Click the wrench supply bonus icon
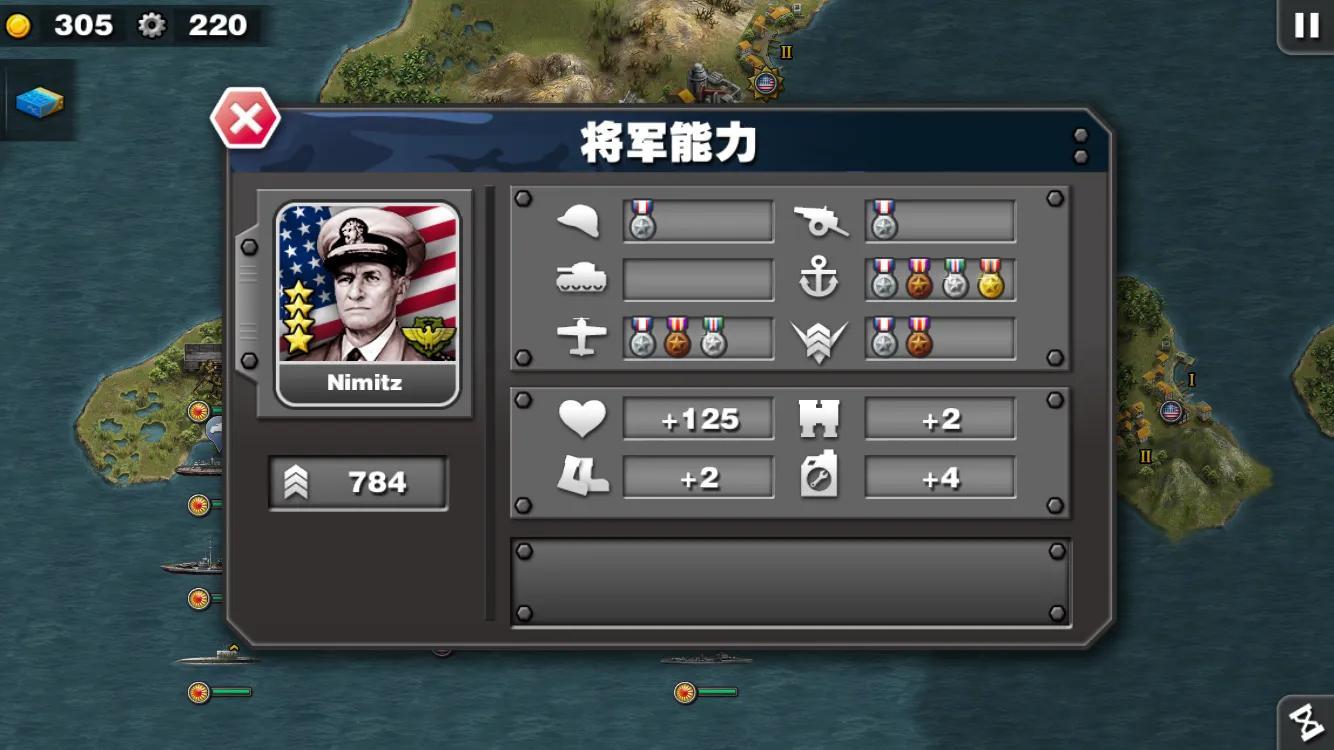This screenshot has width=1334, height=750. [819, 477]
